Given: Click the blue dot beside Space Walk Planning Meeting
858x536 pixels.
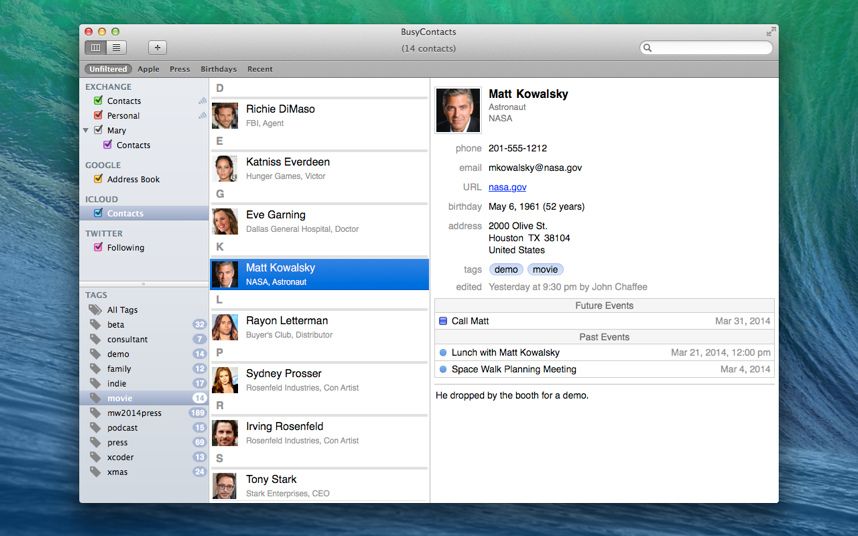Looking at the screenshot, I should coord(443,369).
